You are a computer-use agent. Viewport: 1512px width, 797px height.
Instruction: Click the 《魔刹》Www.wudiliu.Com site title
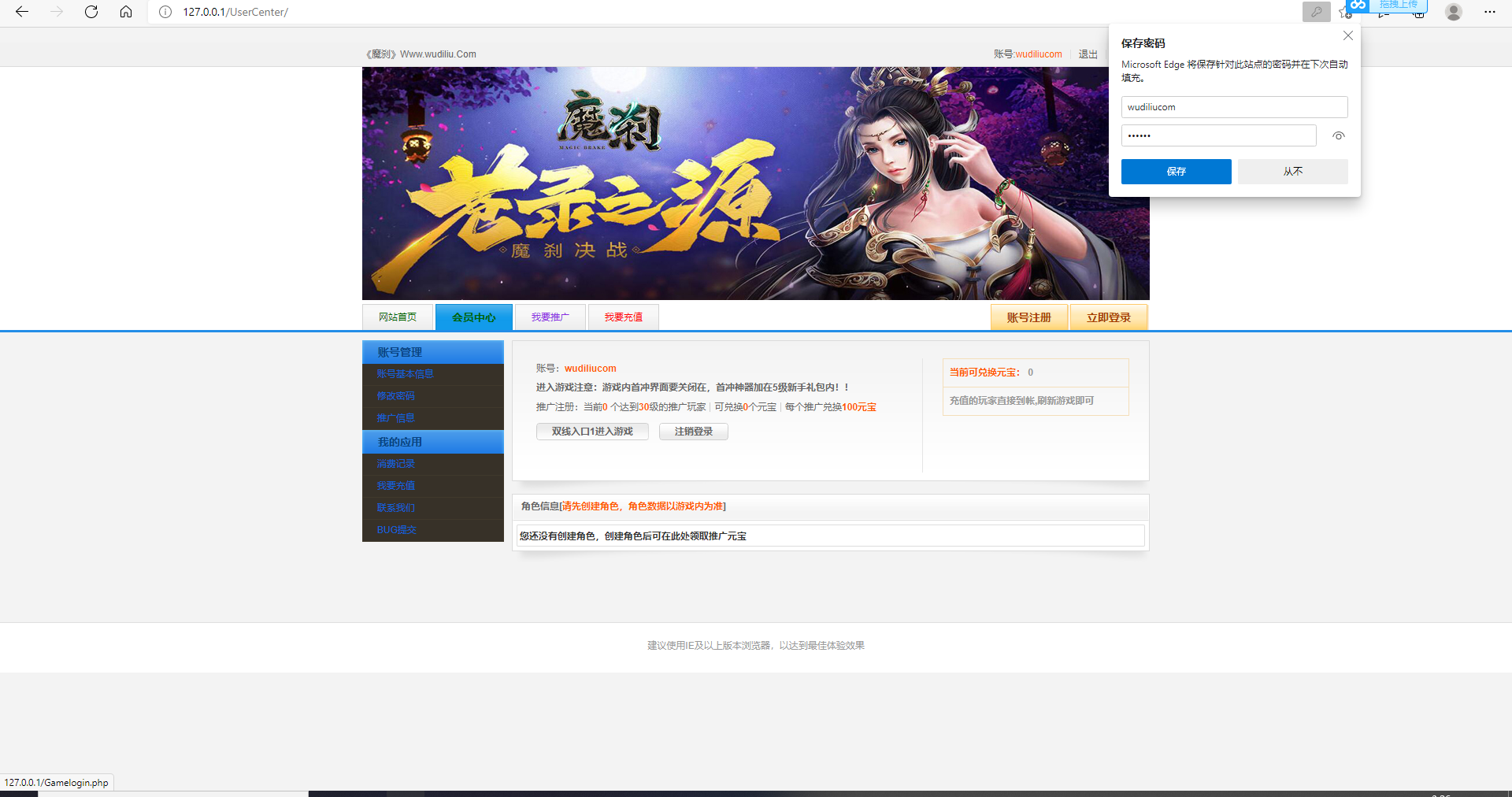[x=420, y=54]
